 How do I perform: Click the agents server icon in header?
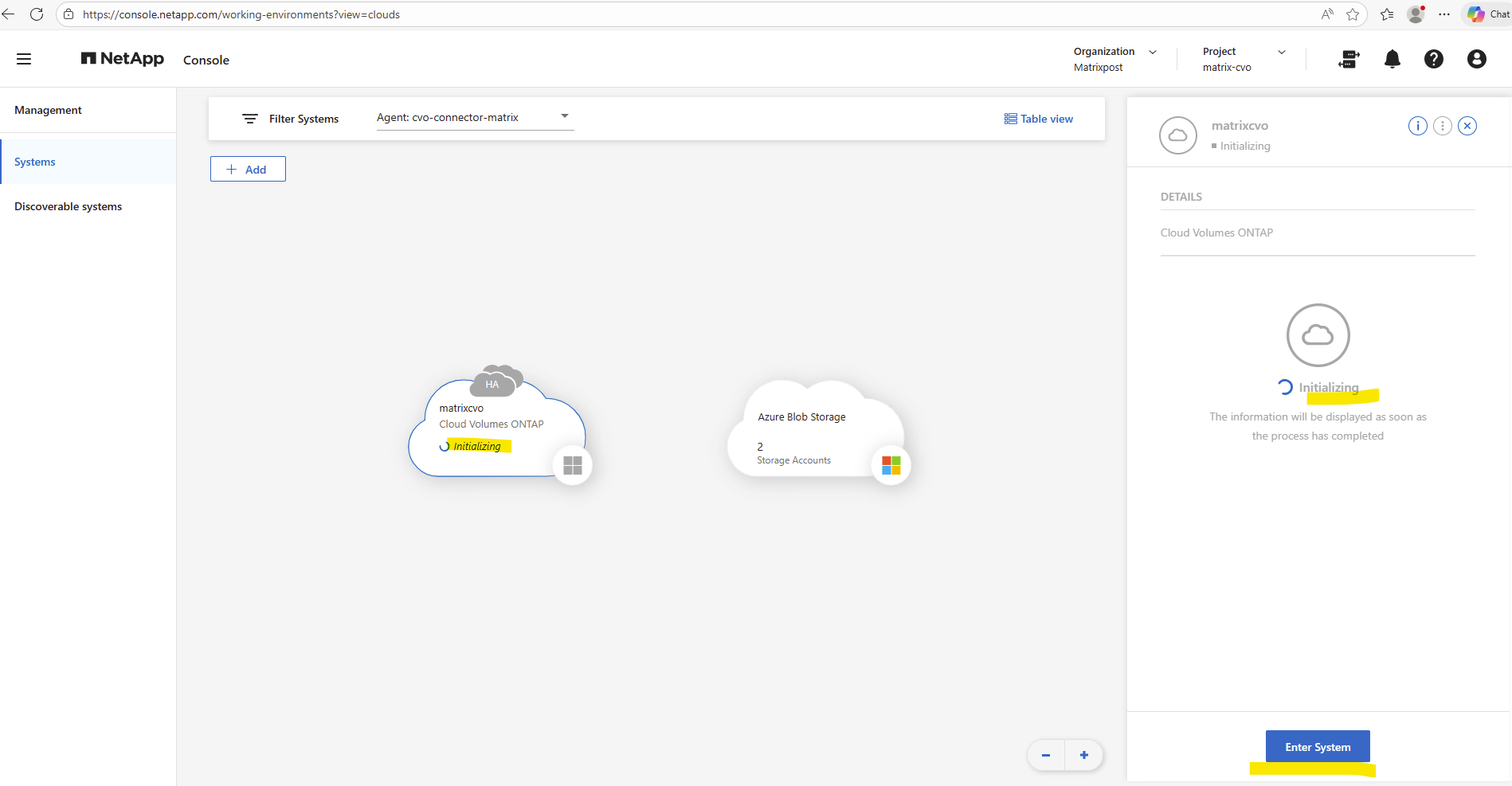pyautogui.click(x=1349, y=59)
